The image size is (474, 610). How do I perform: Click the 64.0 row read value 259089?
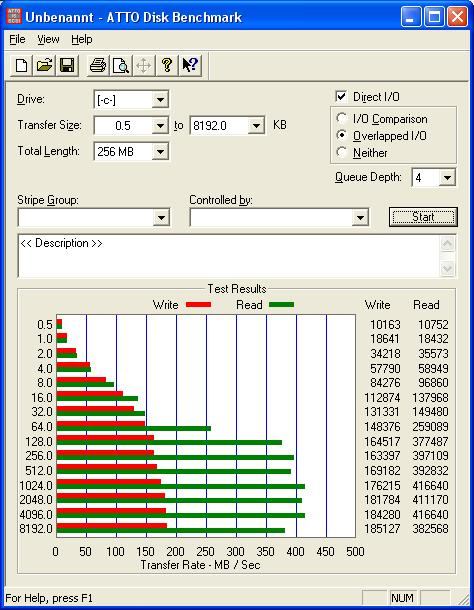coord(430,426)
